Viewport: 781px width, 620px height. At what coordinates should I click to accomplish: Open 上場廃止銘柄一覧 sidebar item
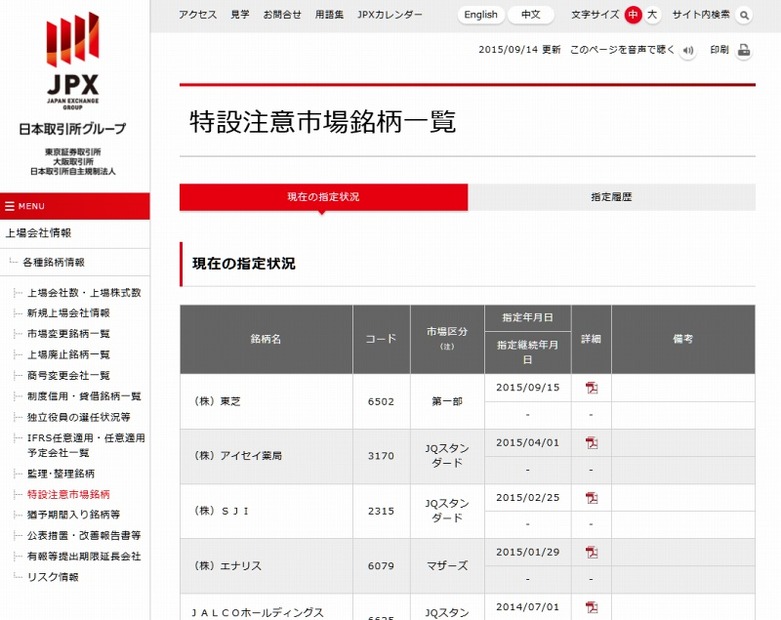point(69,355)
